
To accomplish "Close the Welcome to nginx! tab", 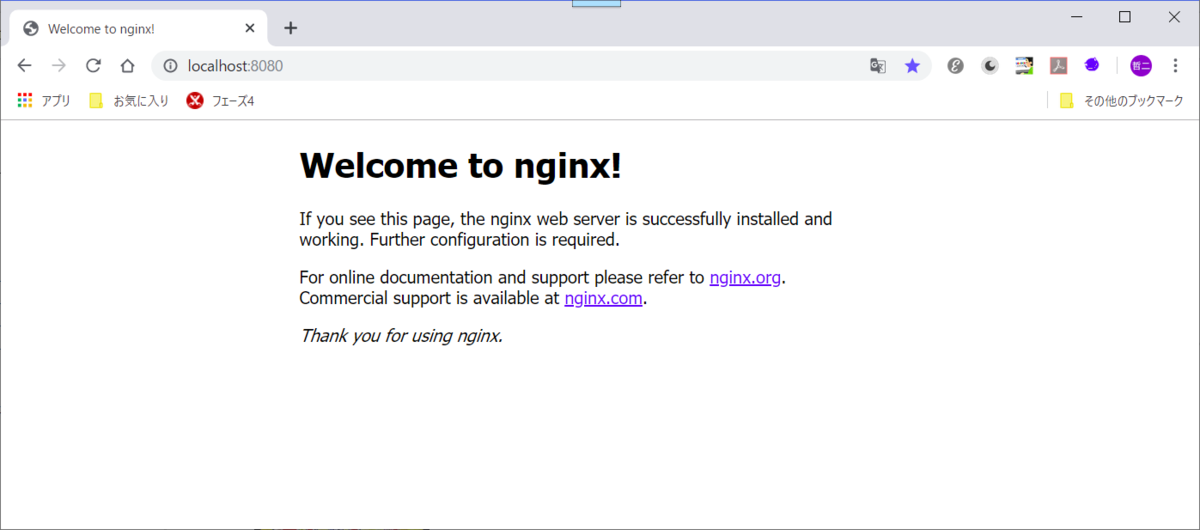I will 249,28.
